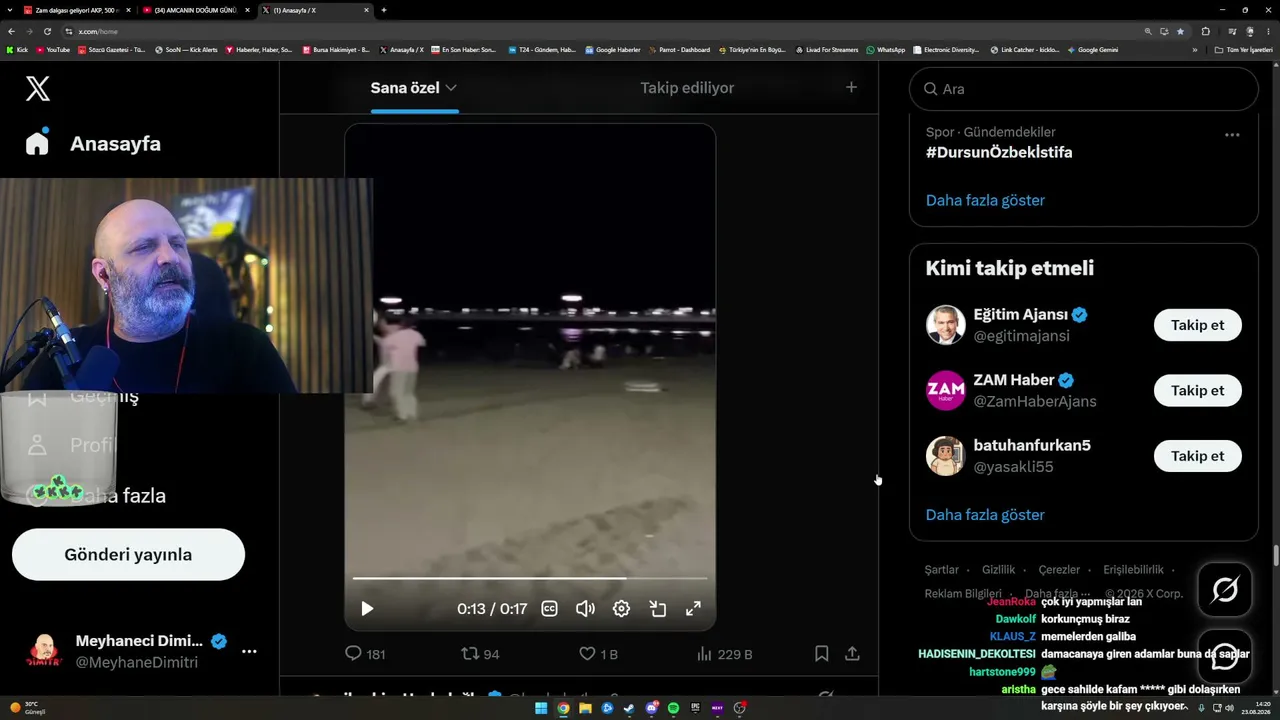1280x720 pixels.
Task: View the post analytics showing 229 B
Action: pos(724,654)
